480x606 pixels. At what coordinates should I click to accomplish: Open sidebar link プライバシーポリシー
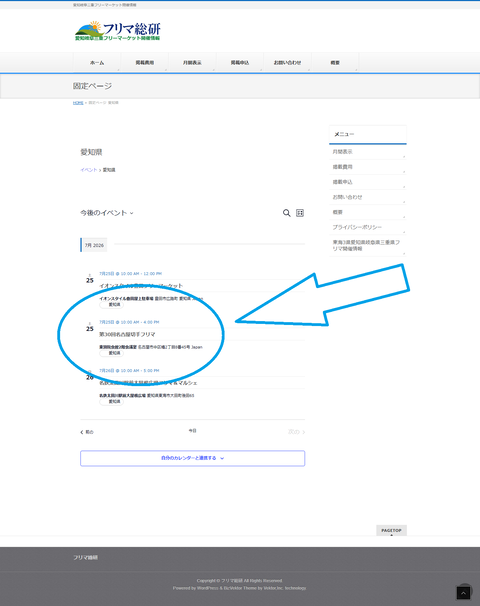(368, 227)
